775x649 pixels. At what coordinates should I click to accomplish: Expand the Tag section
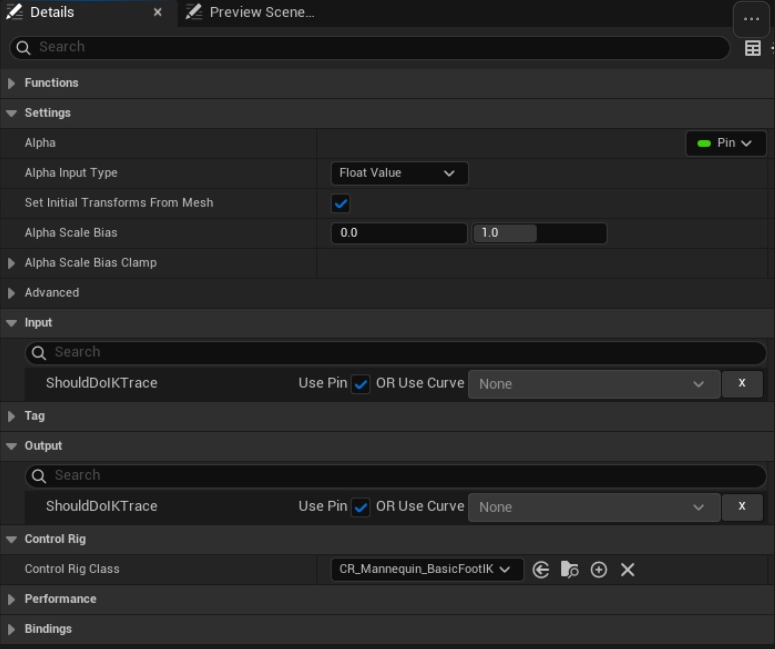click(x=11, y=416)
